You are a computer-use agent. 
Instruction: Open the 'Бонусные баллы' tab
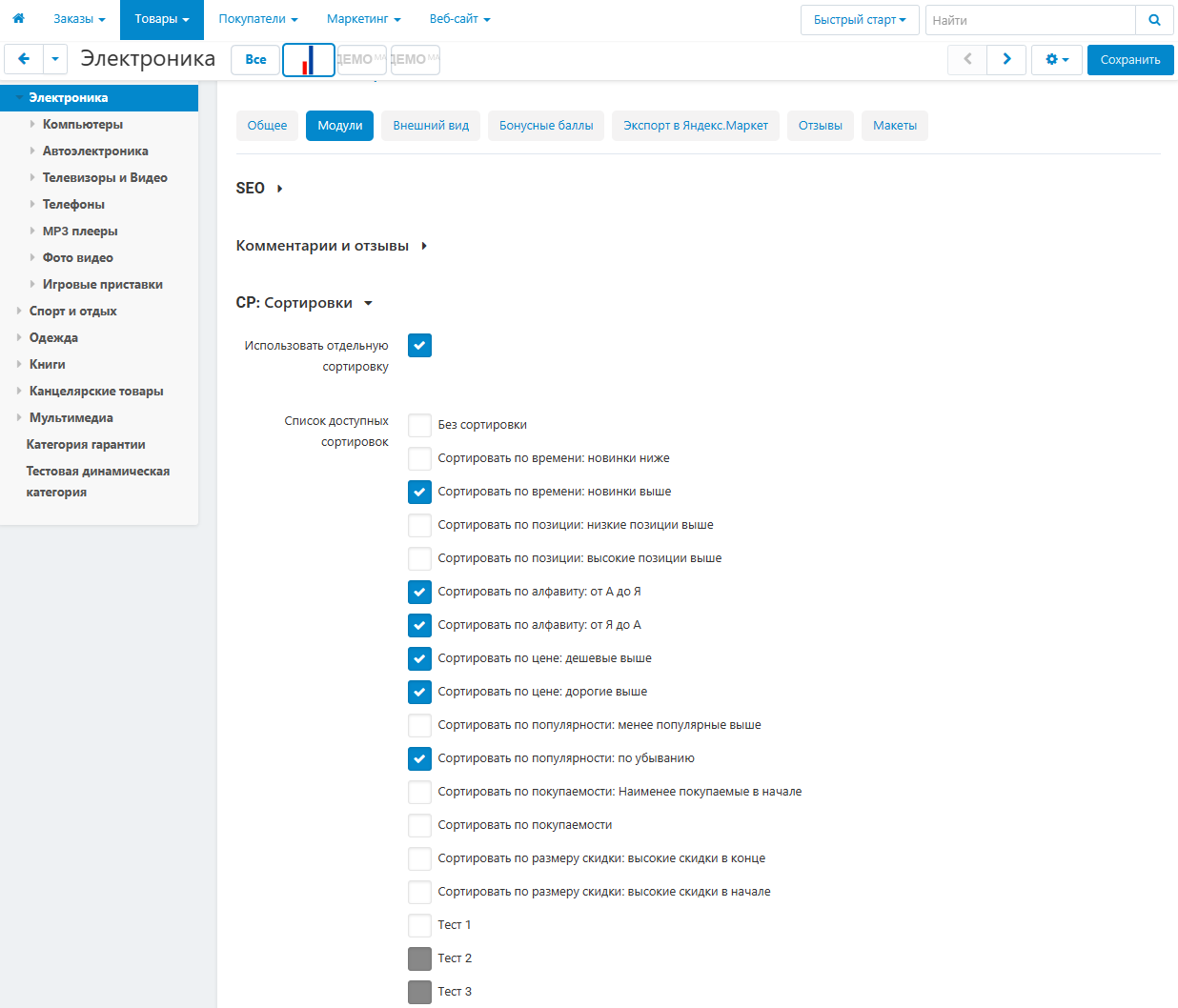(546, 126)
